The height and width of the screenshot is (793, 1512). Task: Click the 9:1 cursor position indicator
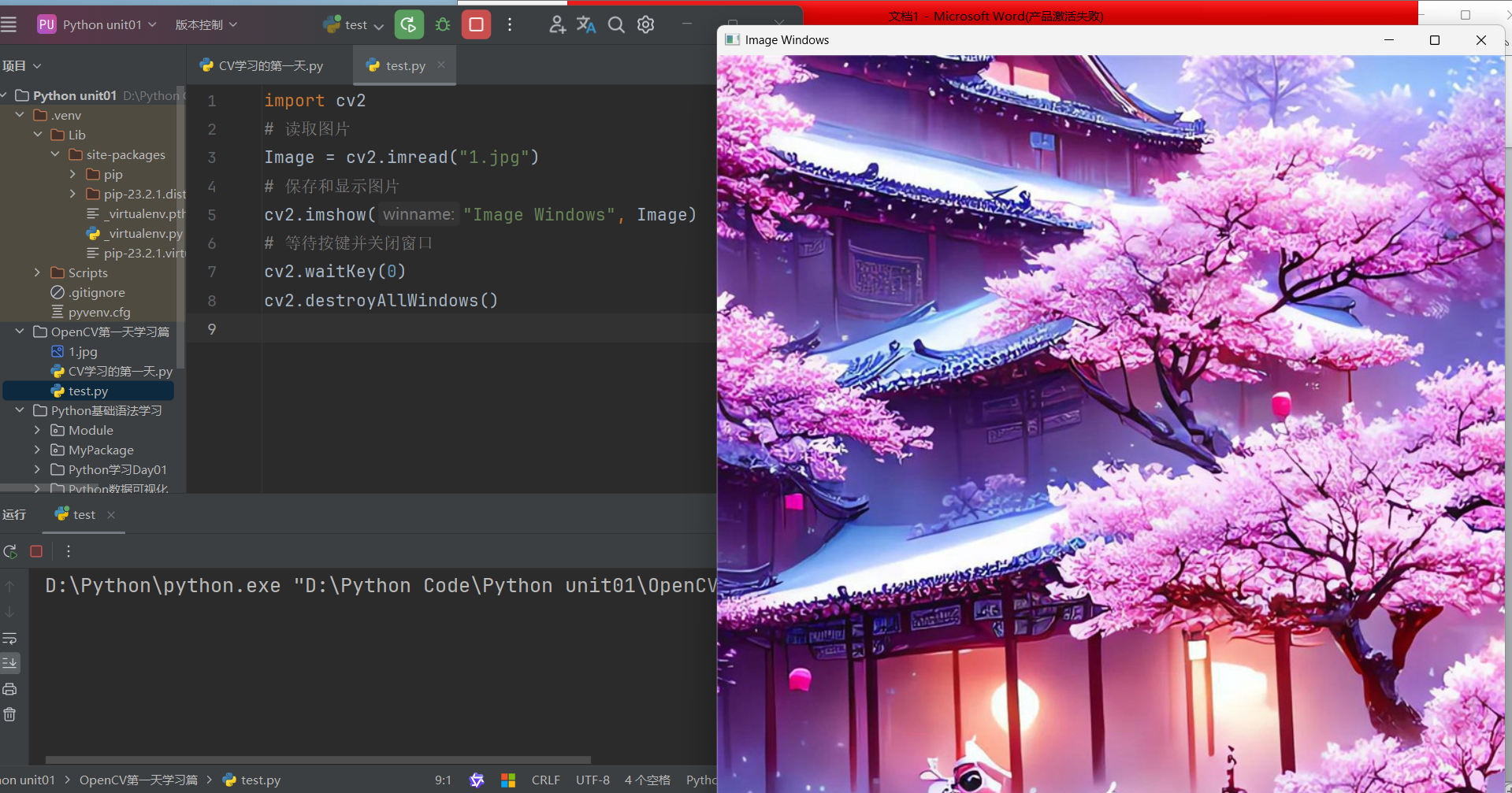[x=443, y=780]
